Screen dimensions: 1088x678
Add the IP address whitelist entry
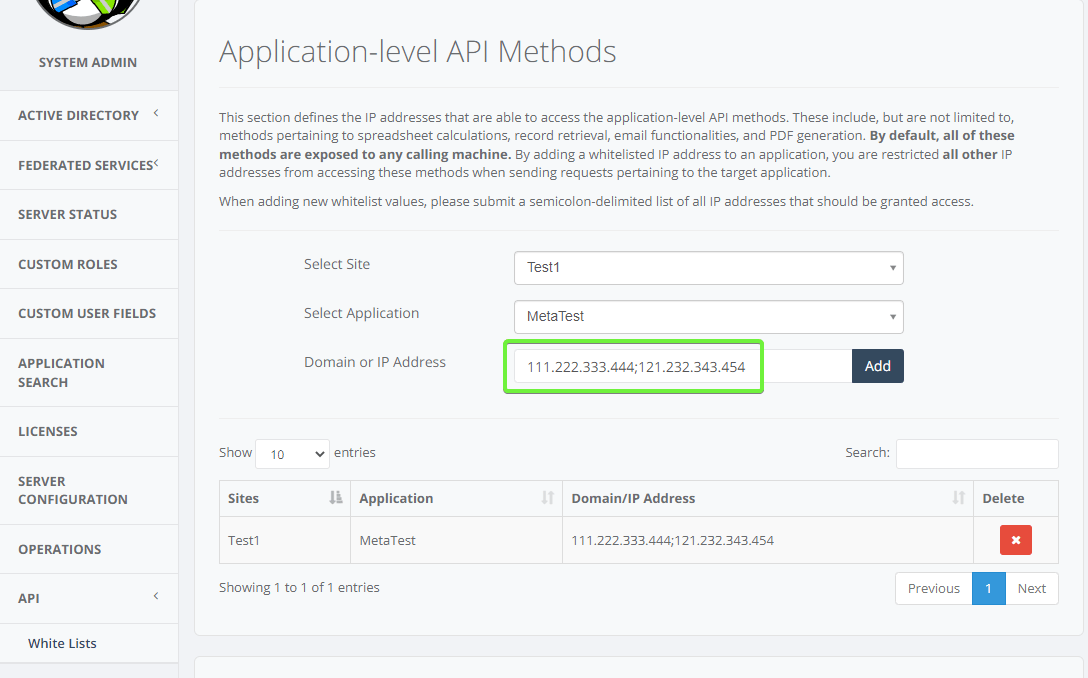(x=877, y=366)
